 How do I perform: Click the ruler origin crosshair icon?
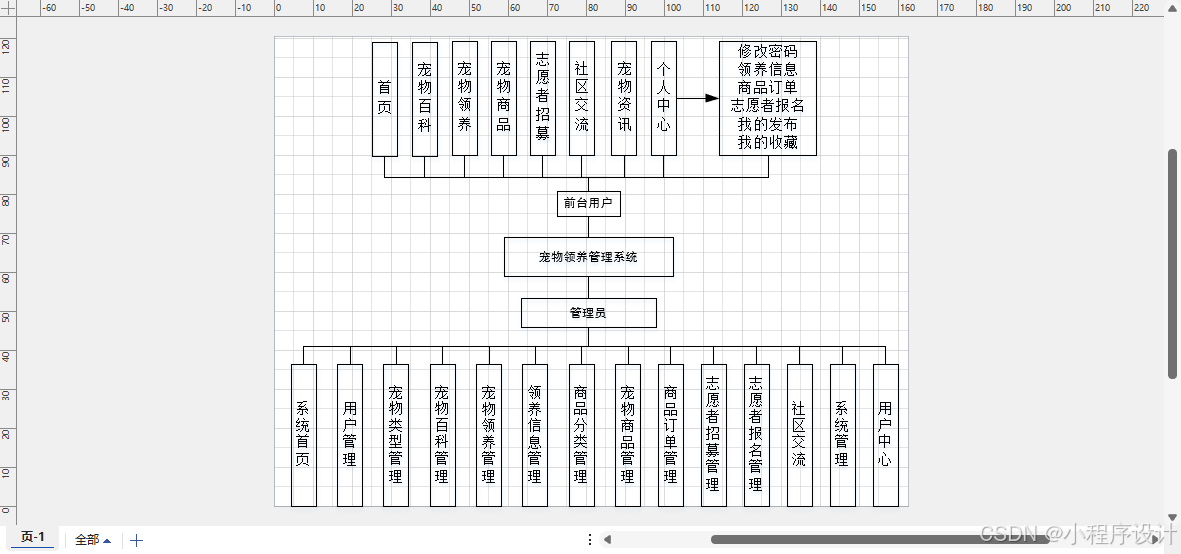[x=8, y=8]
